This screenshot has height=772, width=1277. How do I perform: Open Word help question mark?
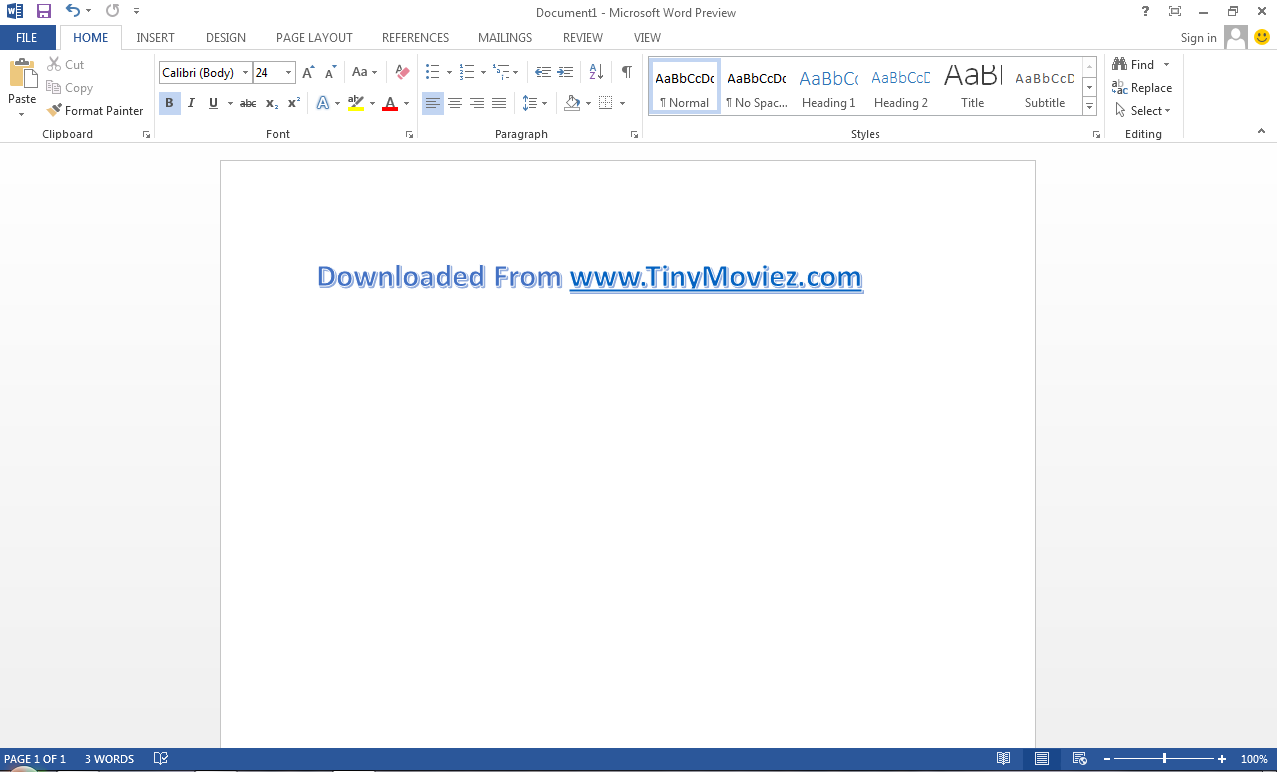[x=1145, y=12]
